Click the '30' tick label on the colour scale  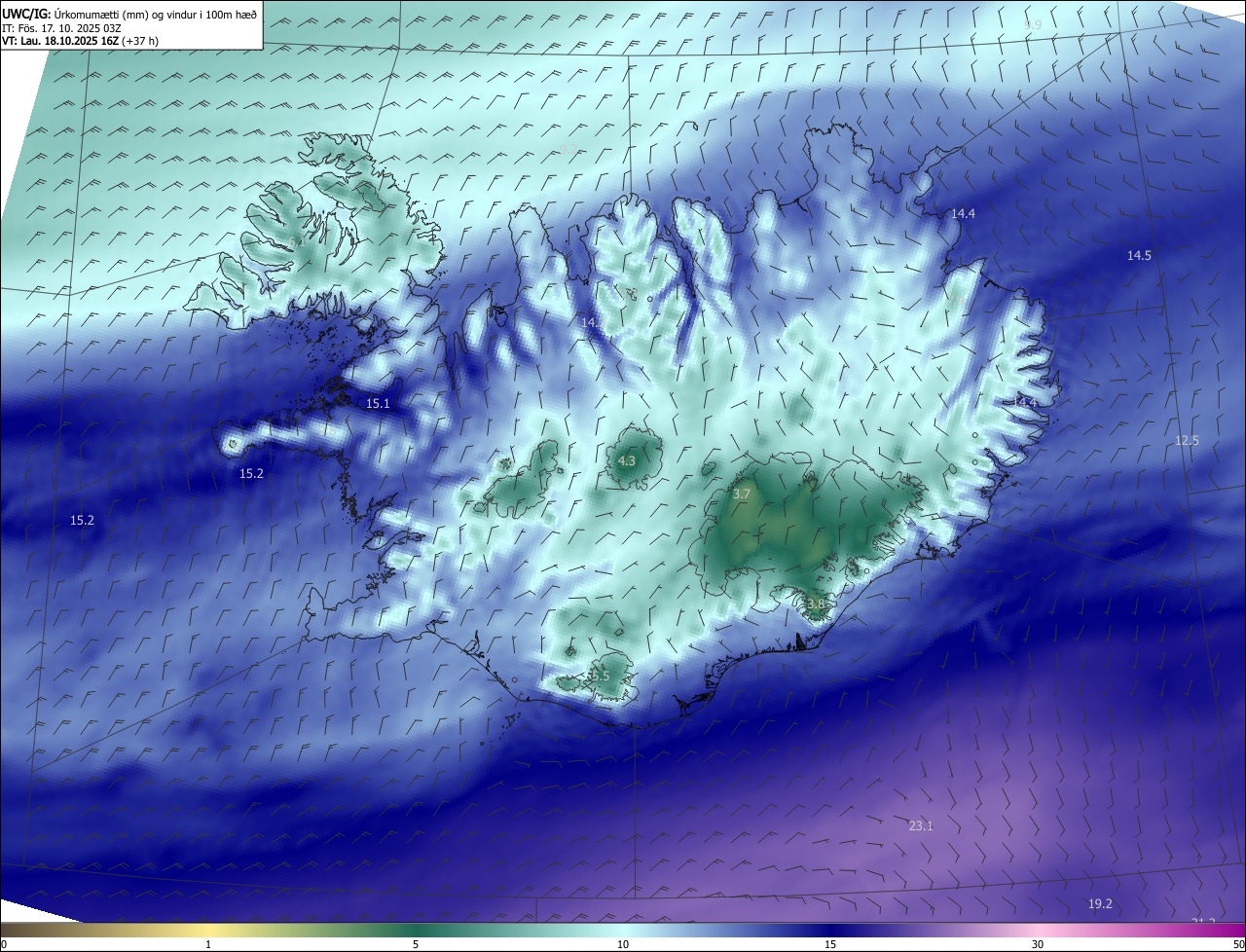[x=1038, y=944]
